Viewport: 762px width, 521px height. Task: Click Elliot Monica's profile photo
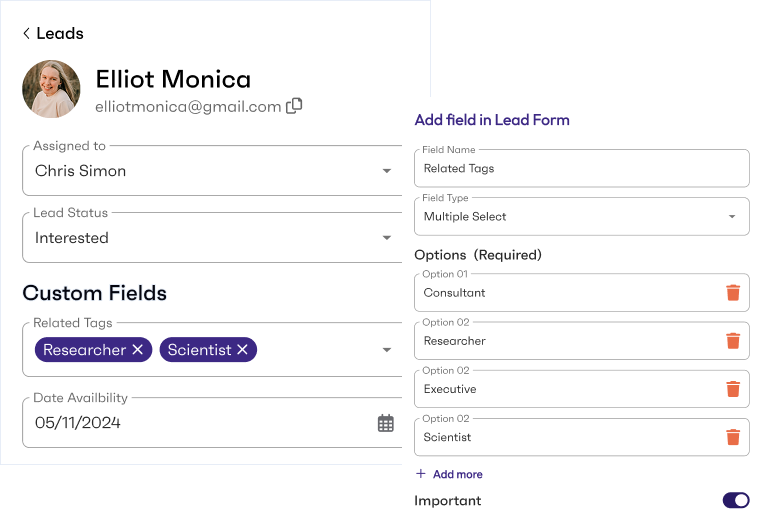[x=51, y=89]
